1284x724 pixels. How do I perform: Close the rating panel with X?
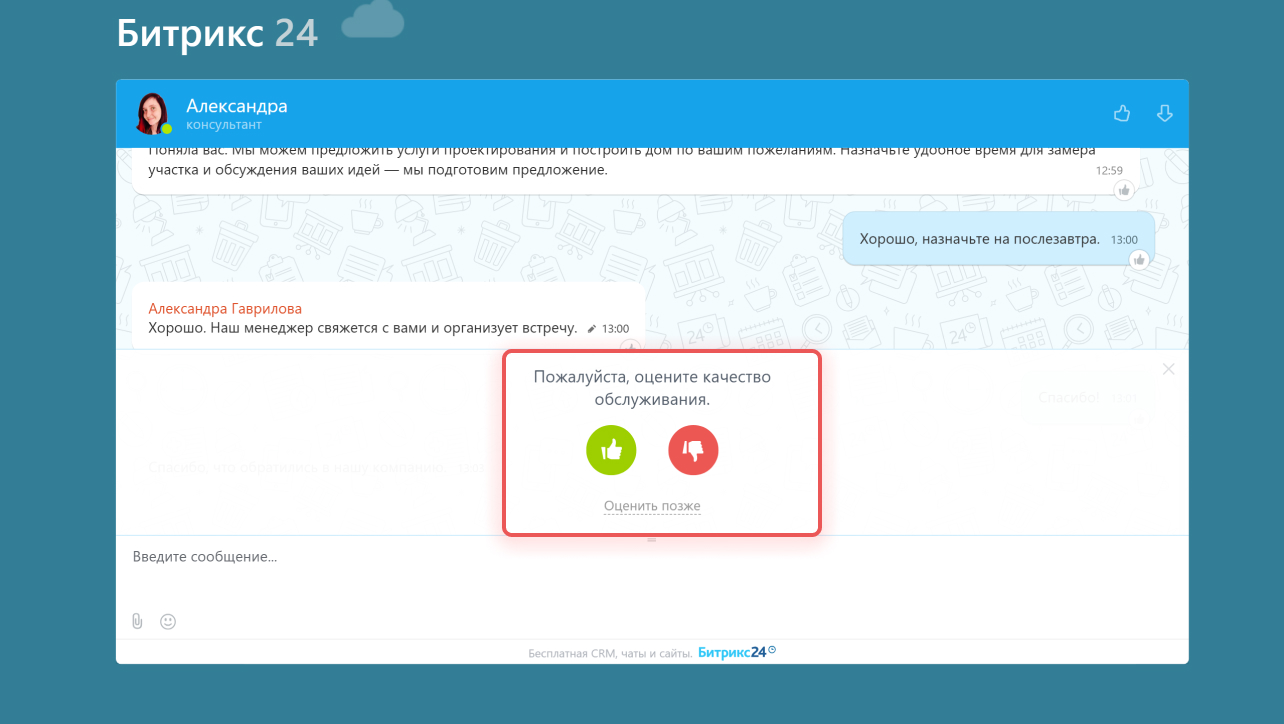click(x=1169, y=369)
